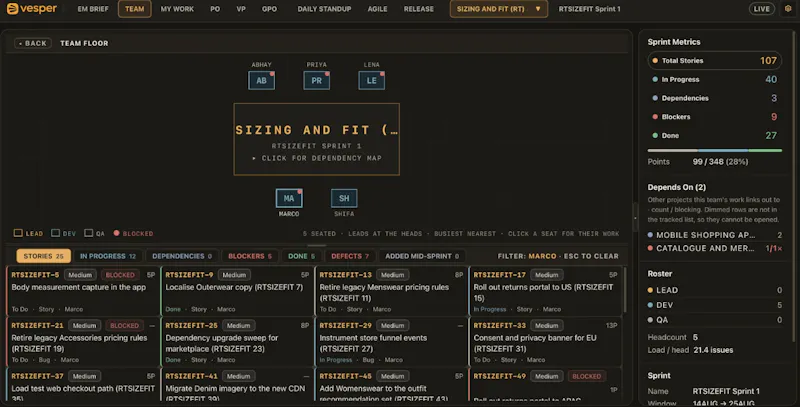
Task: Open story card RTSIZEFIT-33
Action: [545, 341]
